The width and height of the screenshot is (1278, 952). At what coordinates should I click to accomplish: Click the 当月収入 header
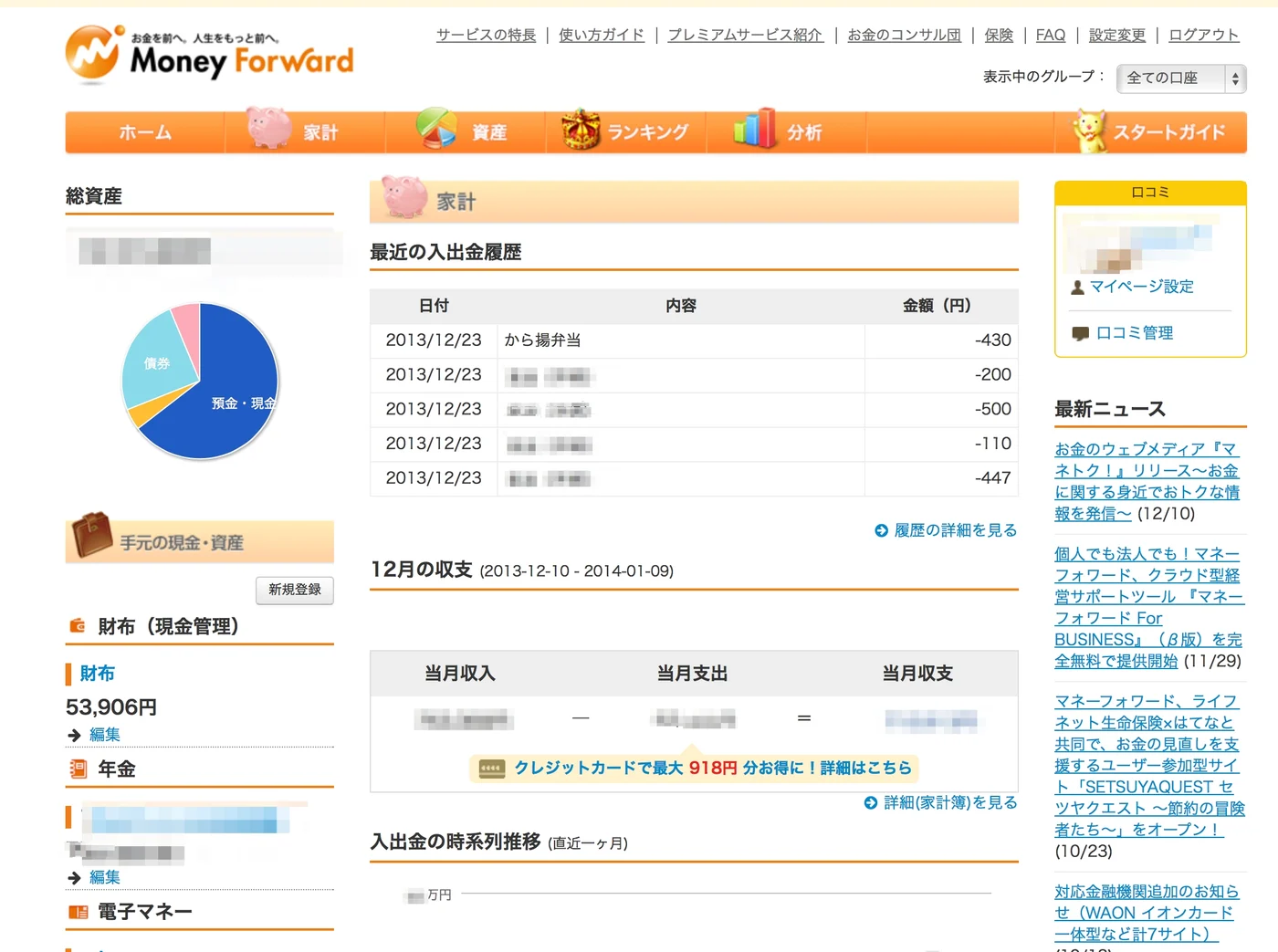(460, 674)
